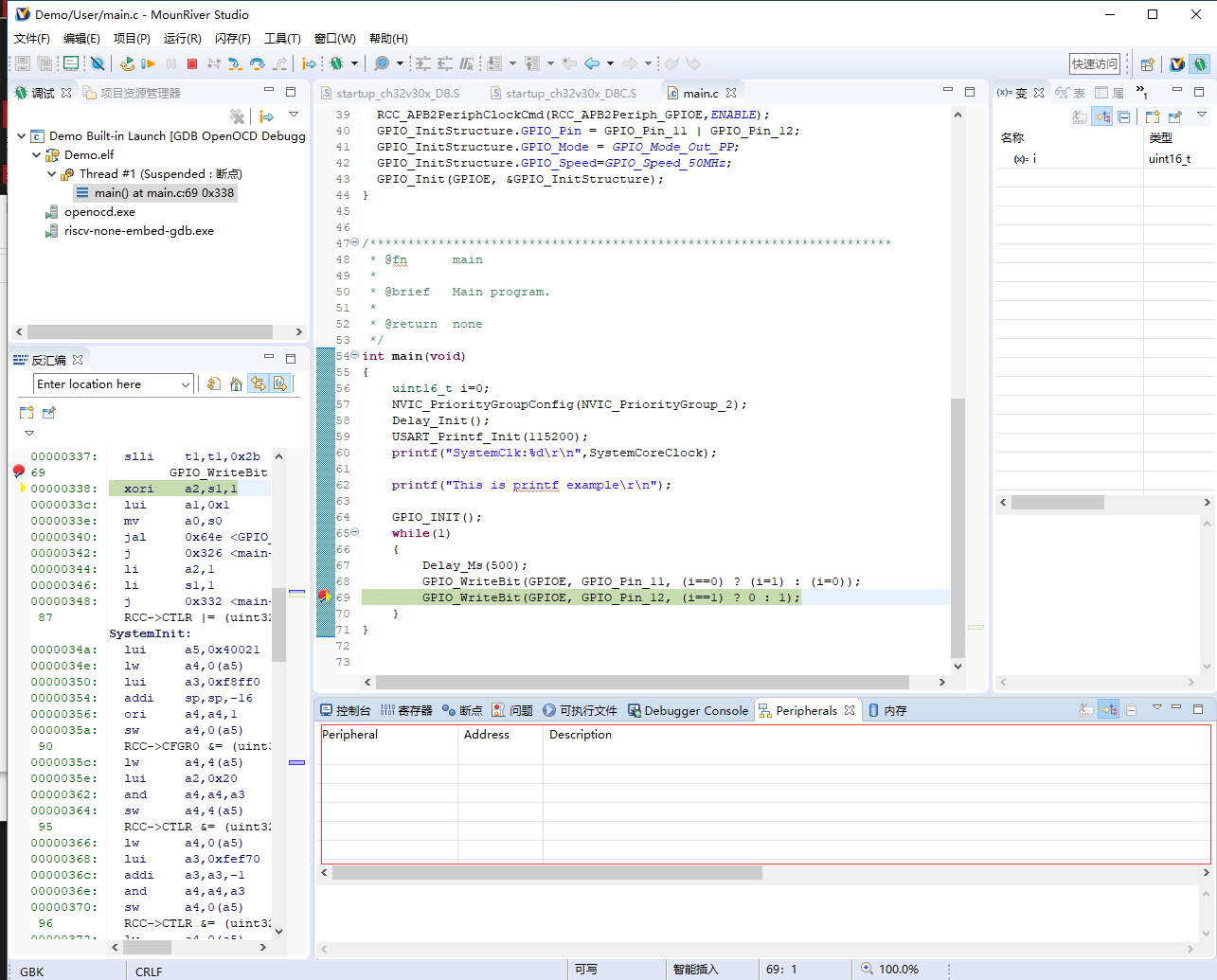The image size is (1217, 980).
Task: Click Collapse All in the variables view
Action: click(x=1124, y=116)
